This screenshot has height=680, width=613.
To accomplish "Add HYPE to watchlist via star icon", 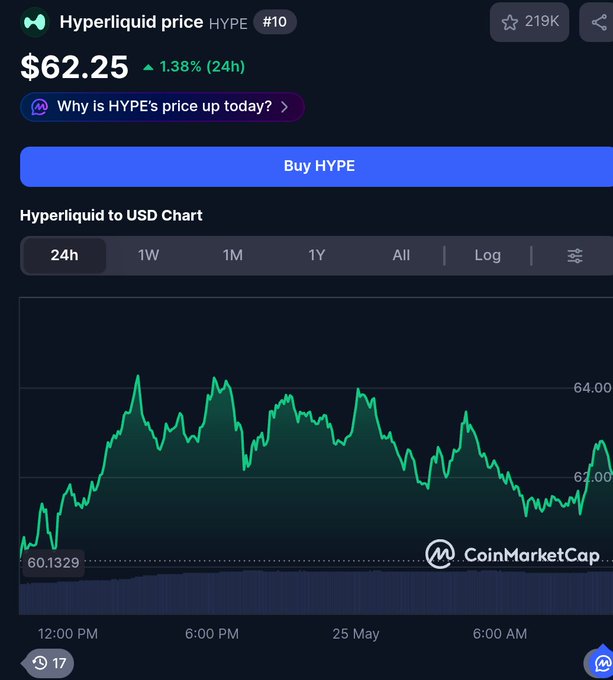I will (x=510, y=22).
